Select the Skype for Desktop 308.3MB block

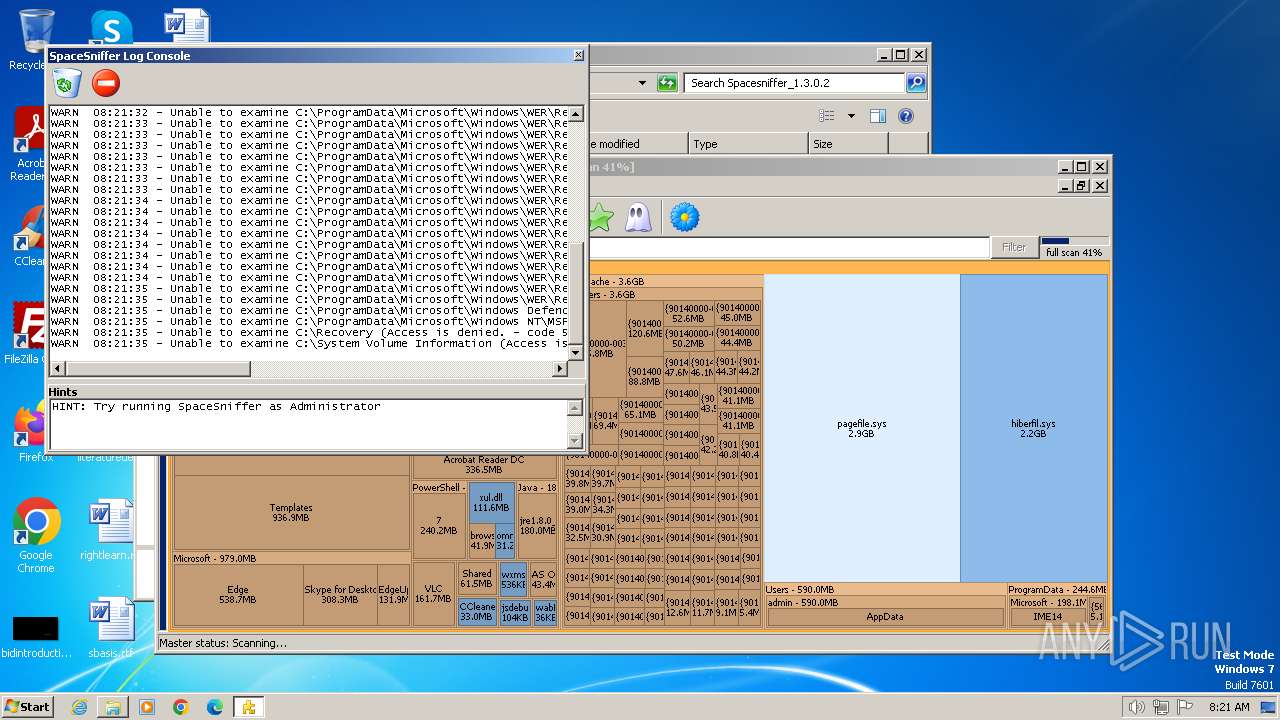coord(340,595)
